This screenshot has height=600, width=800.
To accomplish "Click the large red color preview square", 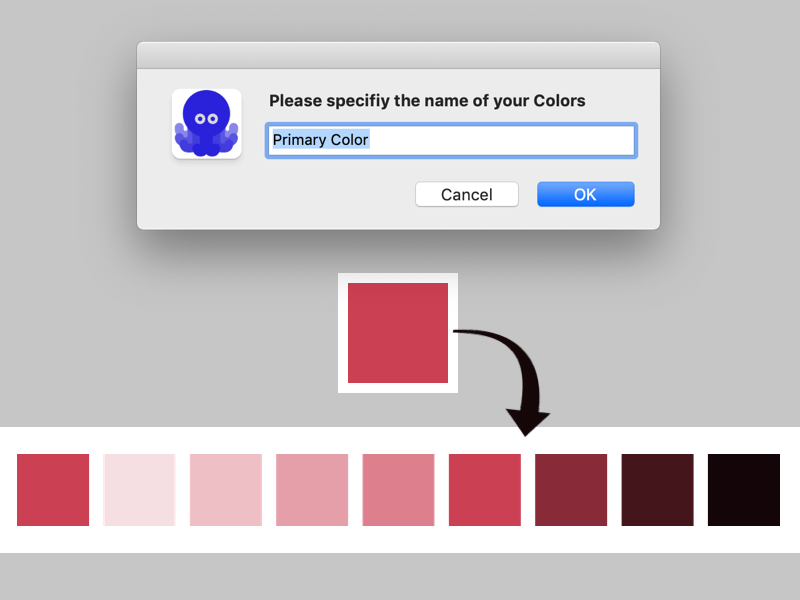I will pos(397,332).
